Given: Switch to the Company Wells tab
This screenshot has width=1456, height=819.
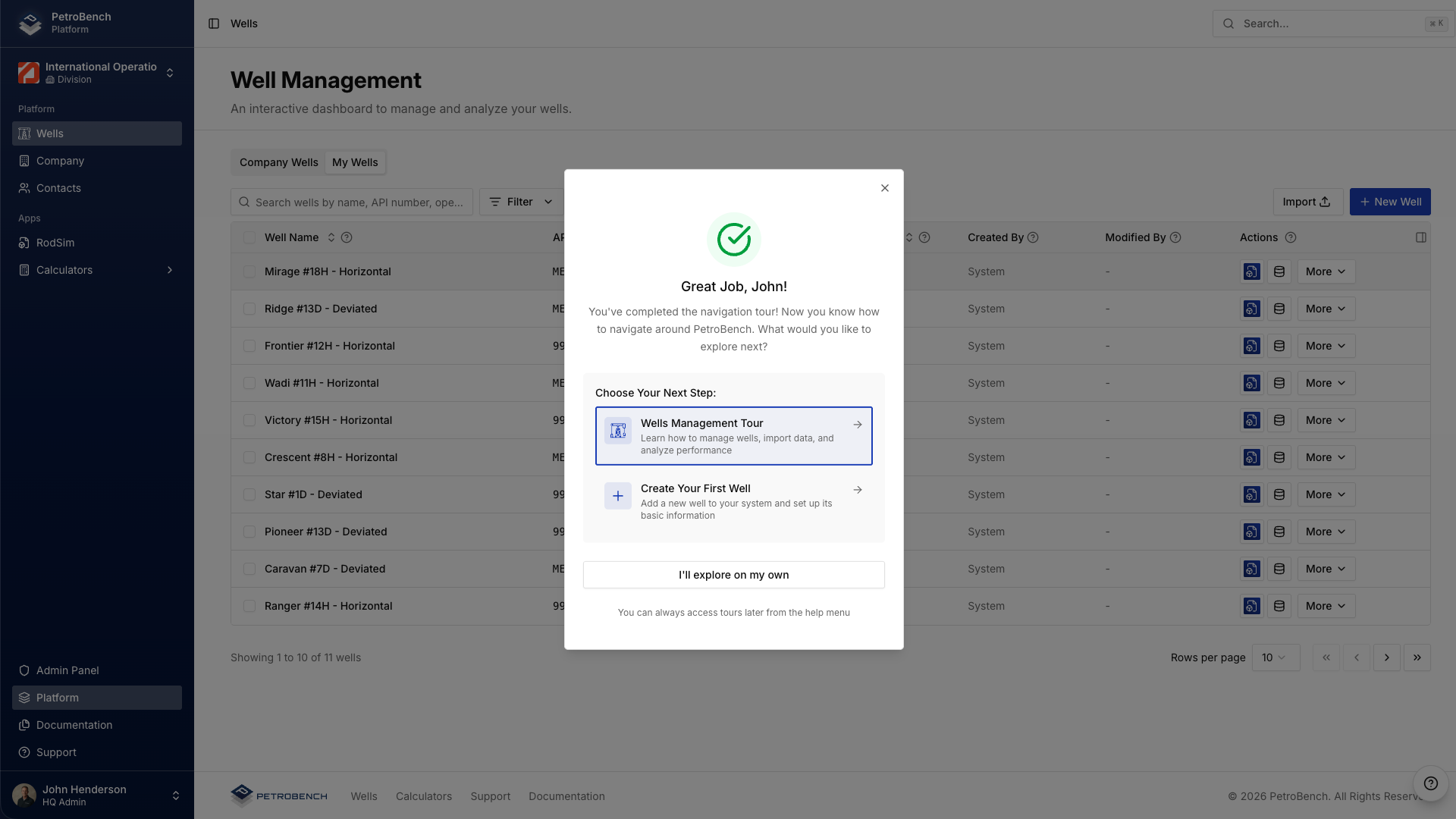Looking at the screenshot, I should click(x=278, y=162).
